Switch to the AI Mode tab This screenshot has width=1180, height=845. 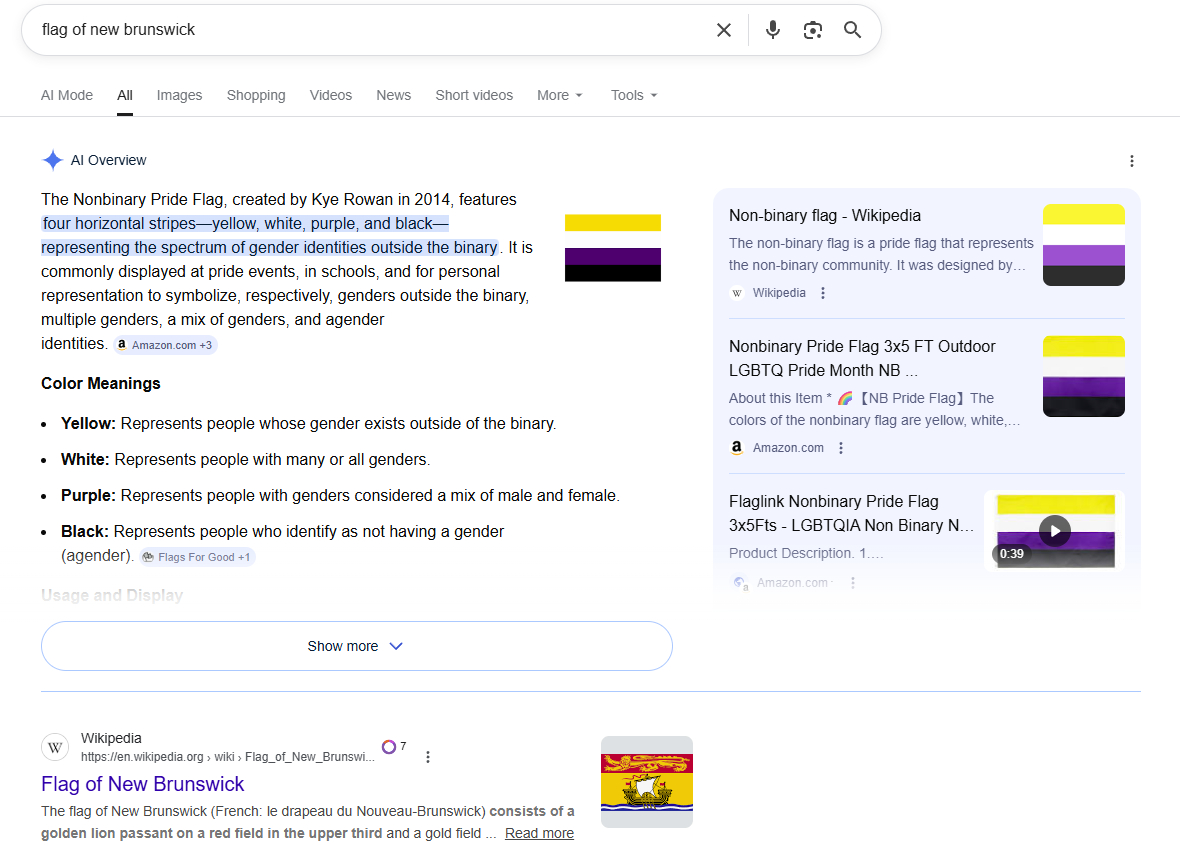(x=67, y=95)
